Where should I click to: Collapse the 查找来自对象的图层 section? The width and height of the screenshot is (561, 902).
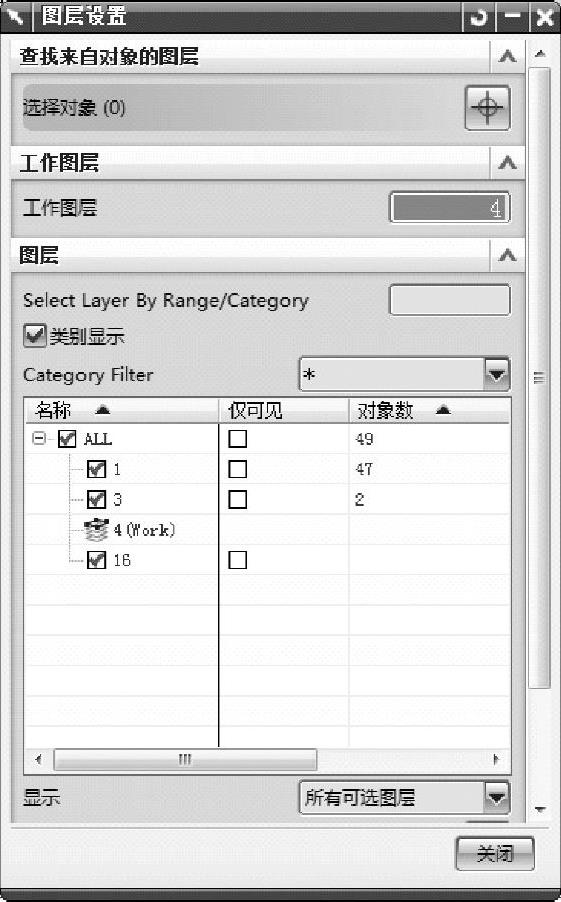pos(507,56)
